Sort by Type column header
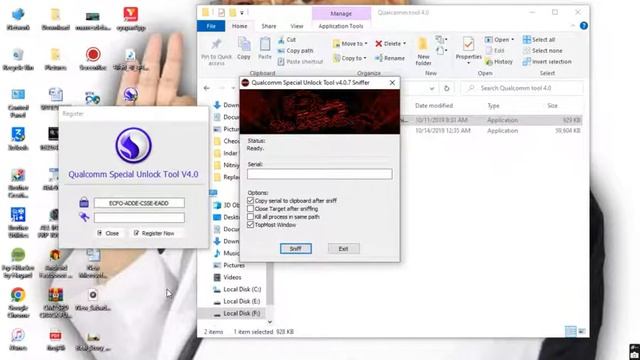 pyautogui.click(x=493, y=106)
